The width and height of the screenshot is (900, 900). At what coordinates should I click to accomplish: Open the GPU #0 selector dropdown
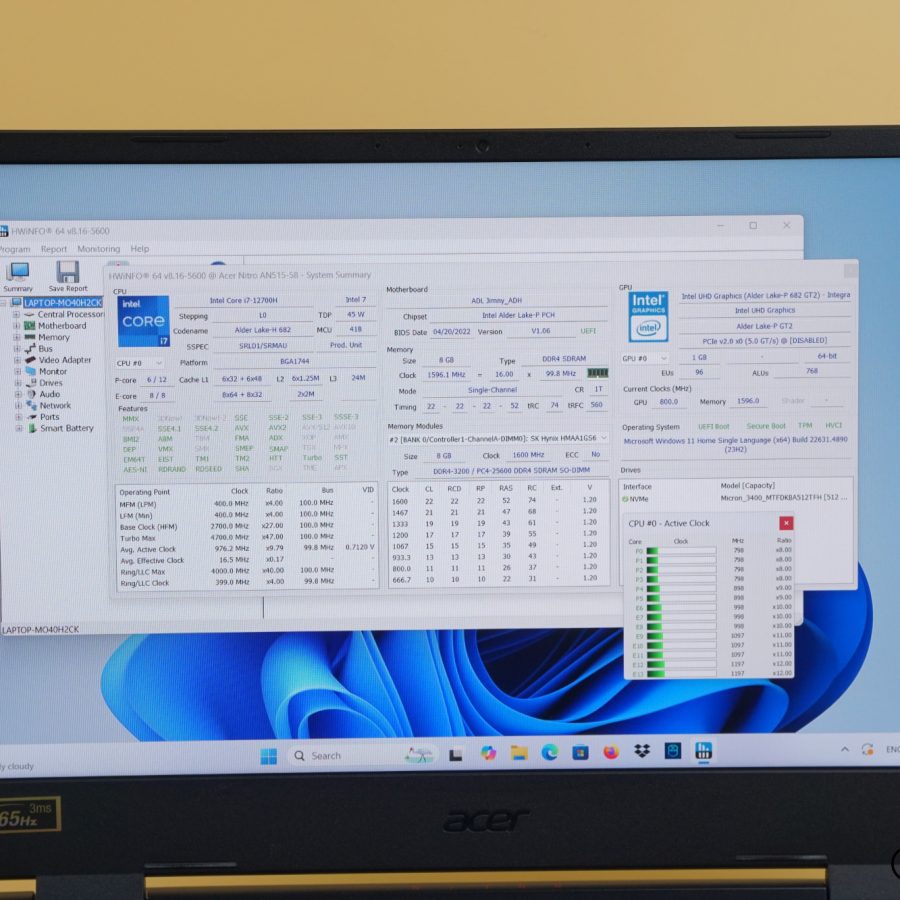pyautogui.click(x=645, y=358)
